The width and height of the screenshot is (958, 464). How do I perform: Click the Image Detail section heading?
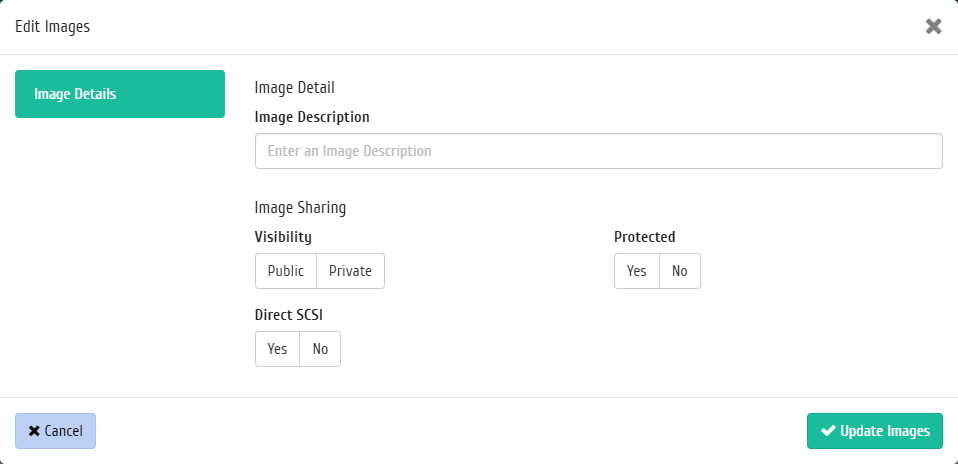(294, 87)
